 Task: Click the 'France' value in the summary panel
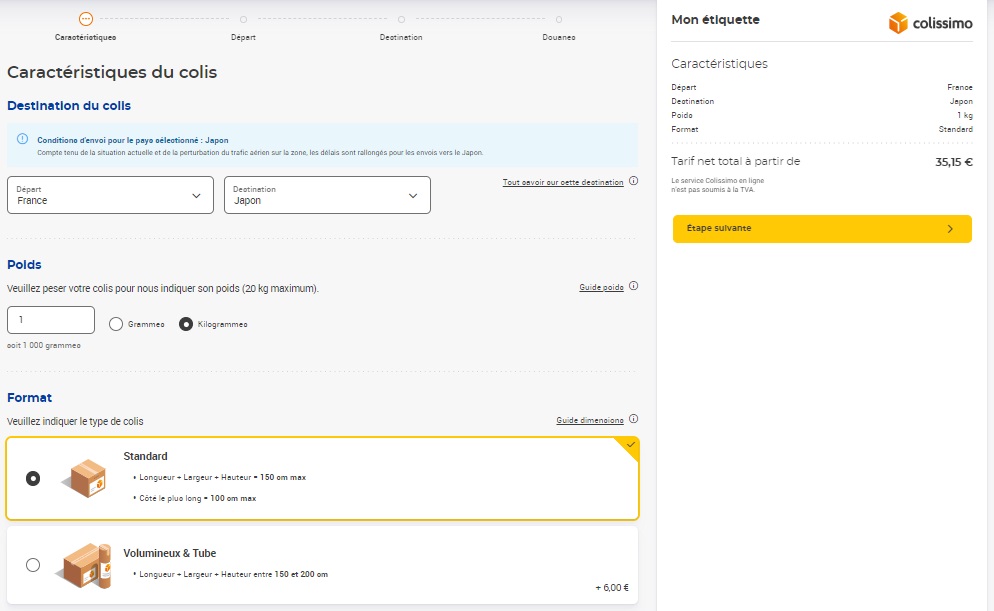(x=960, y=87)
